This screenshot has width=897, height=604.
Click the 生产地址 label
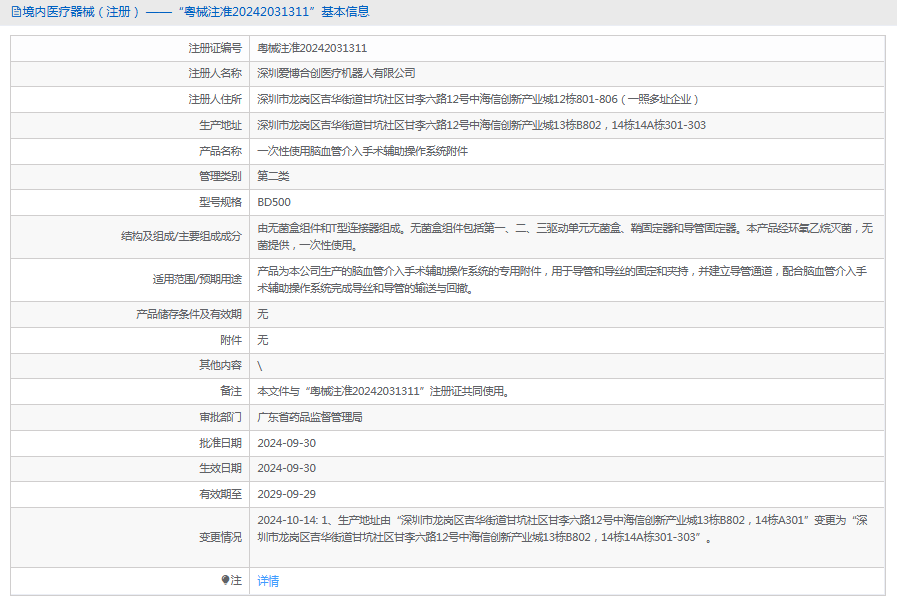[220, 125]
